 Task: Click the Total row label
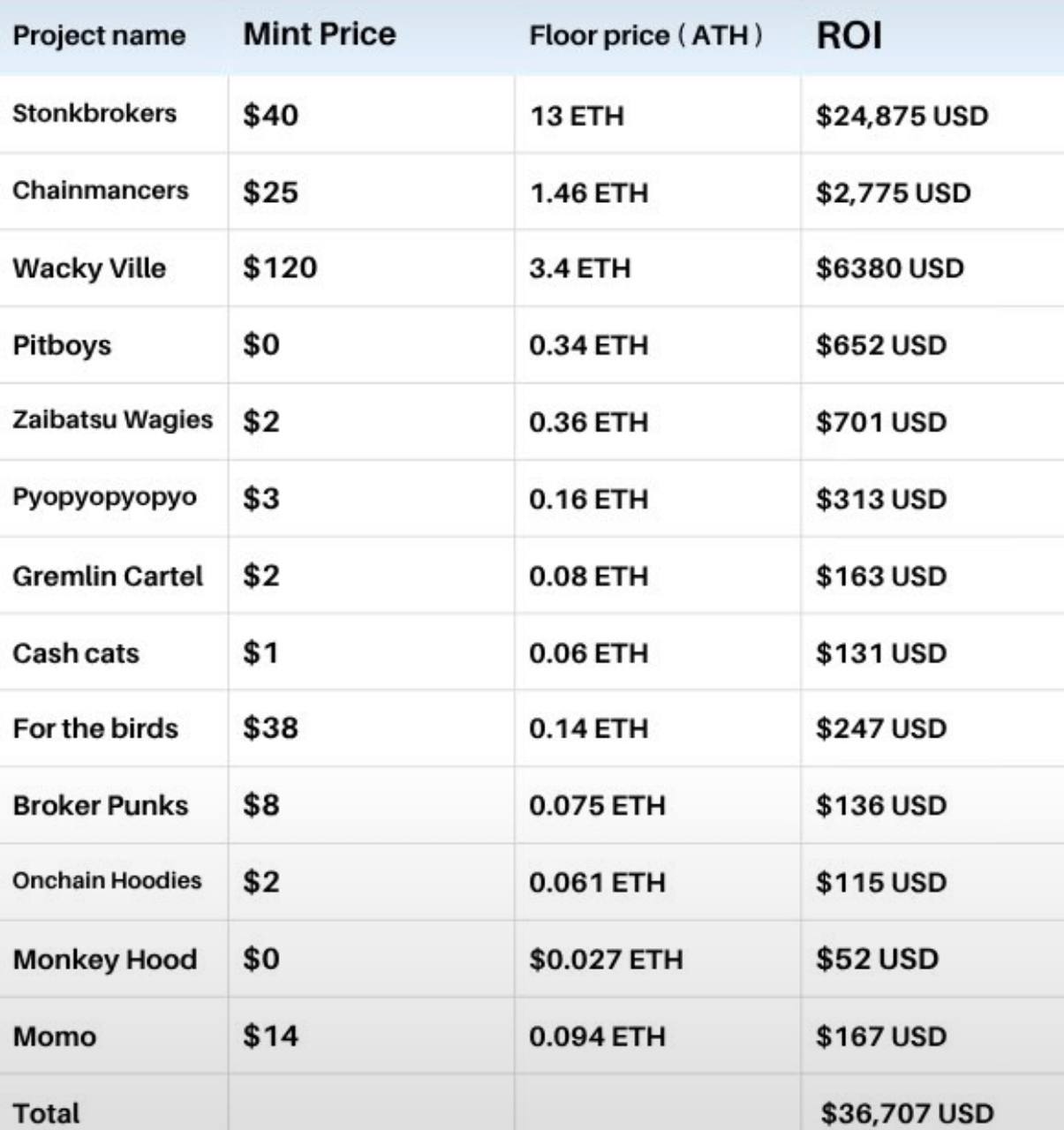coord(46,1113)
